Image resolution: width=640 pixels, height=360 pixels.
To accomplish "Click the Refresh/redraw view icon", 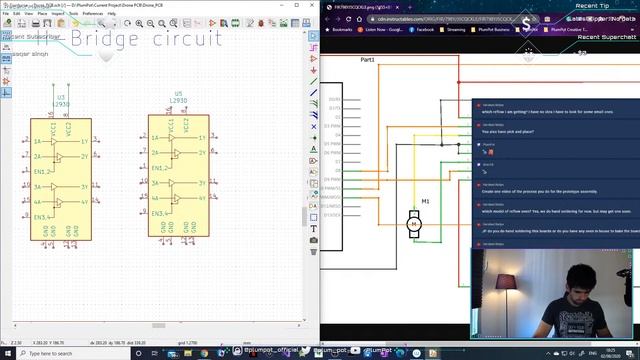I will point(127,23).
